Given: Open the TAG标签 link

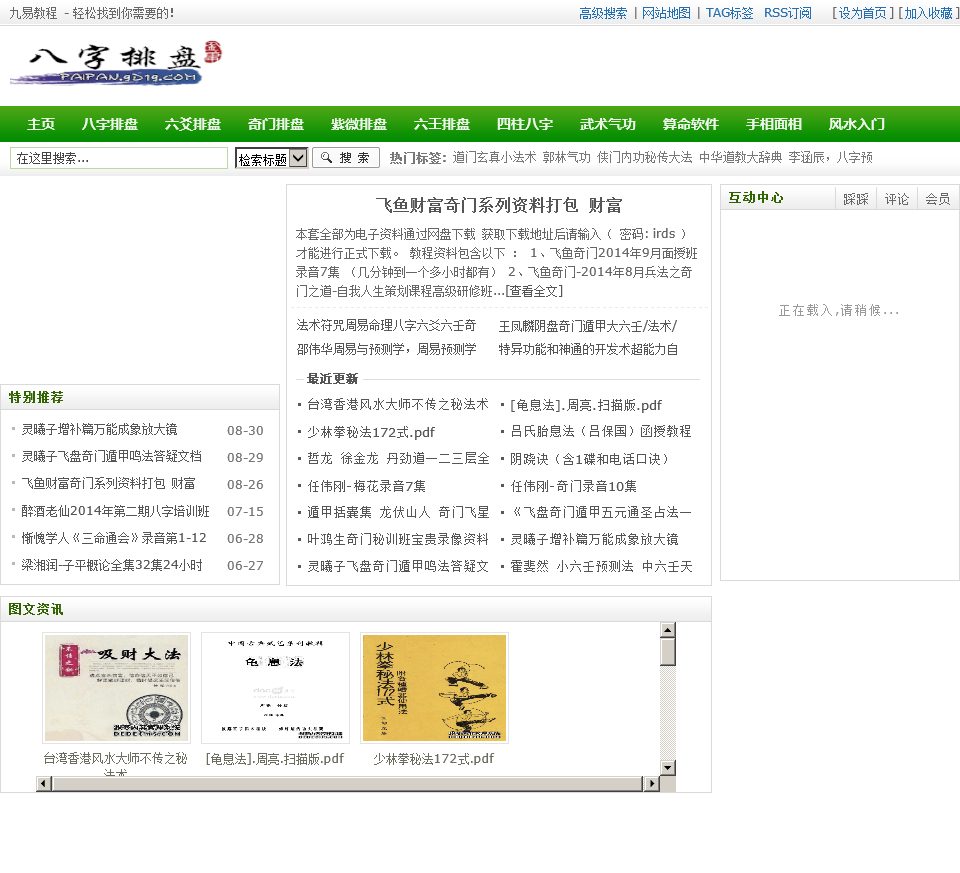Looking at the screenshot, I should (x=729, y=13).
